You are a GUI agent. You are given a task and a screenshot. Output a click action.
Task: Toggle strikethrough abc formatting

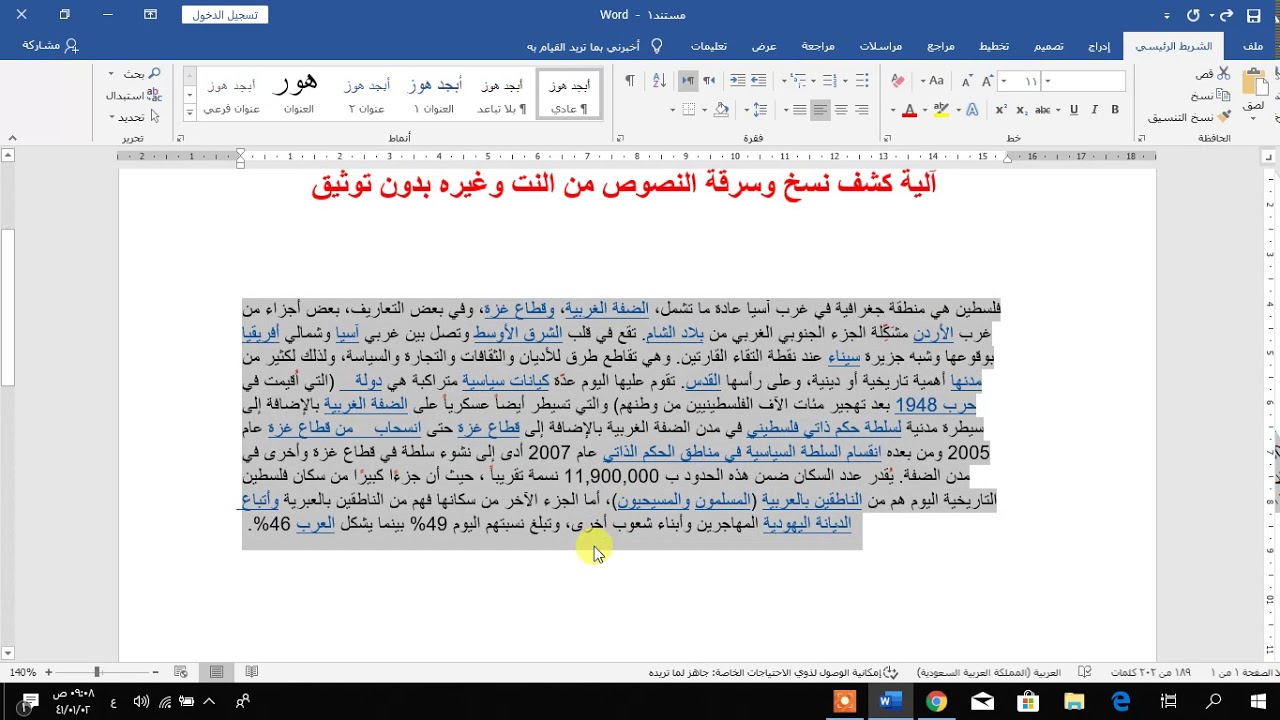coord(1043,110)
